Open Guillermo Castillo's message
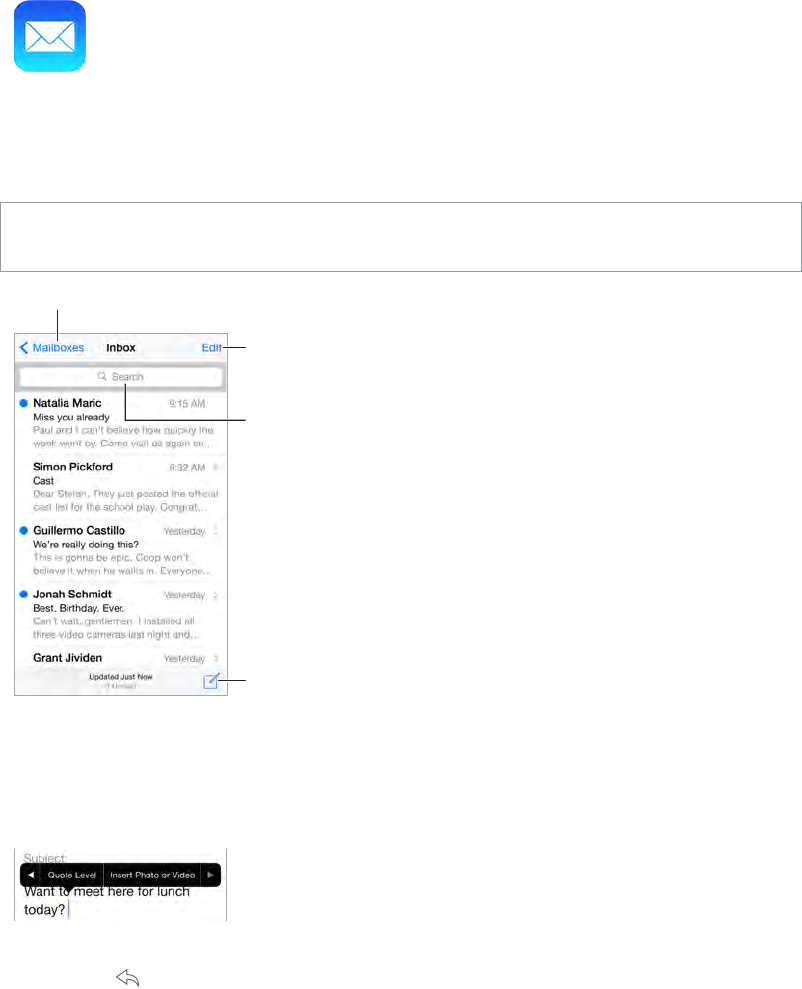The image size is (802, 989). 120,550
